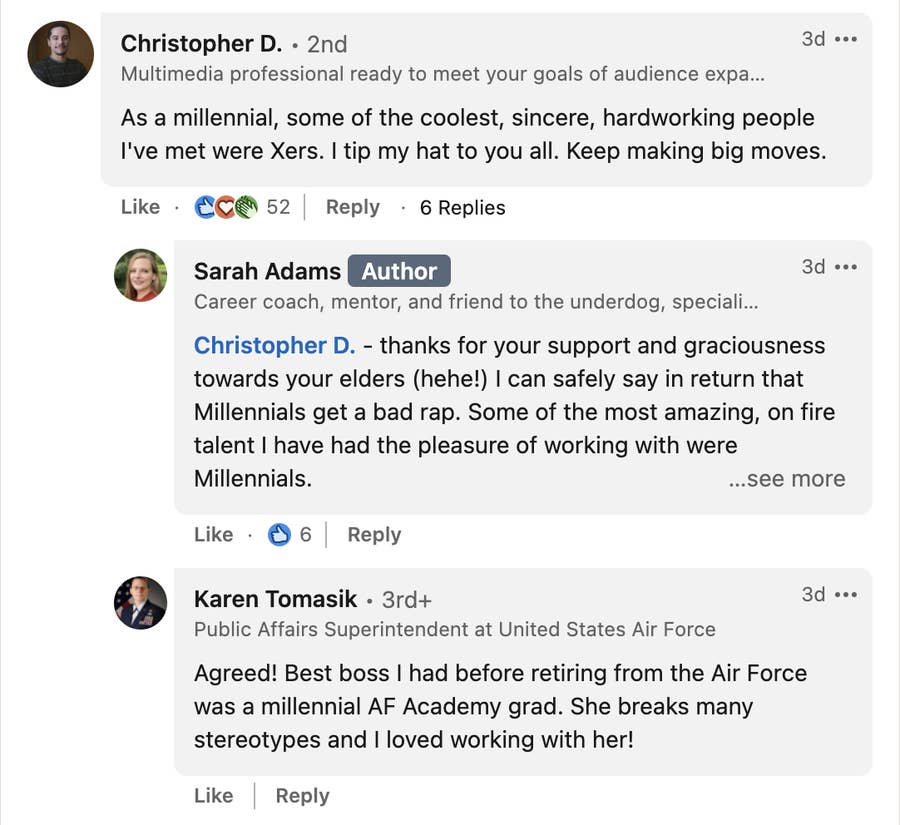Open Karen Tomasik's profile photo
The image size is (900, 825).
[140, 603]
